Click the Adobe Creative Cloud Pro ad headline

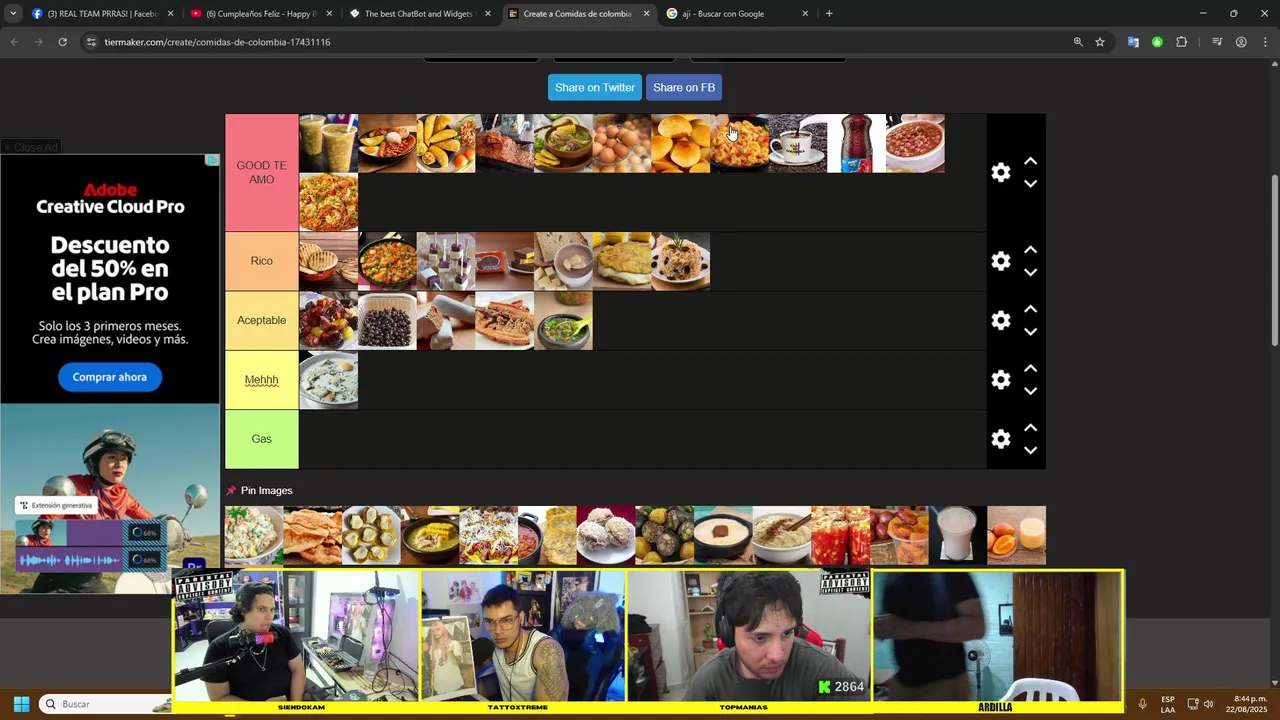click(110, 198)
